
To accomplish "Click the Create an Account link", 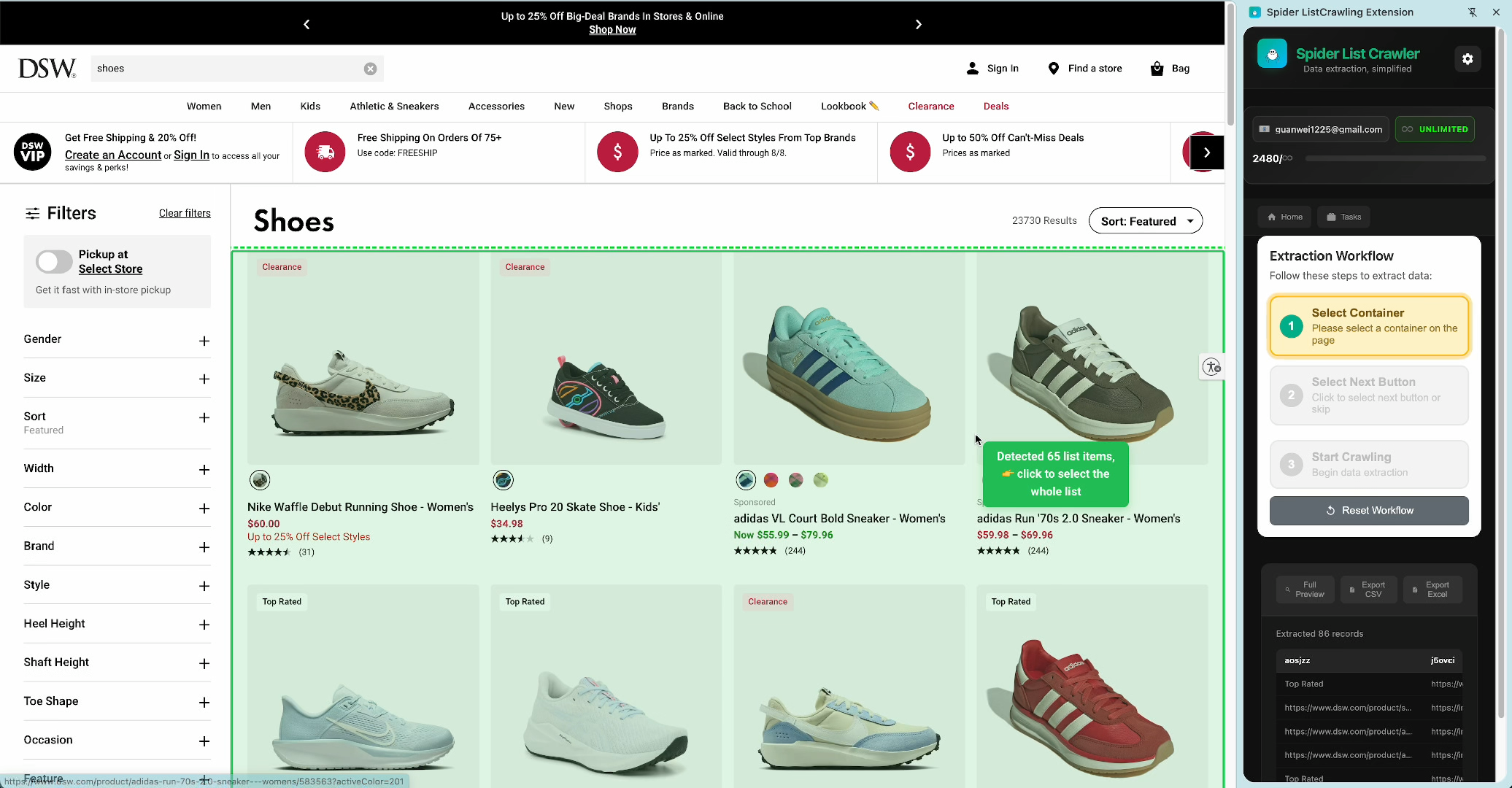I will tap(113, 155).
